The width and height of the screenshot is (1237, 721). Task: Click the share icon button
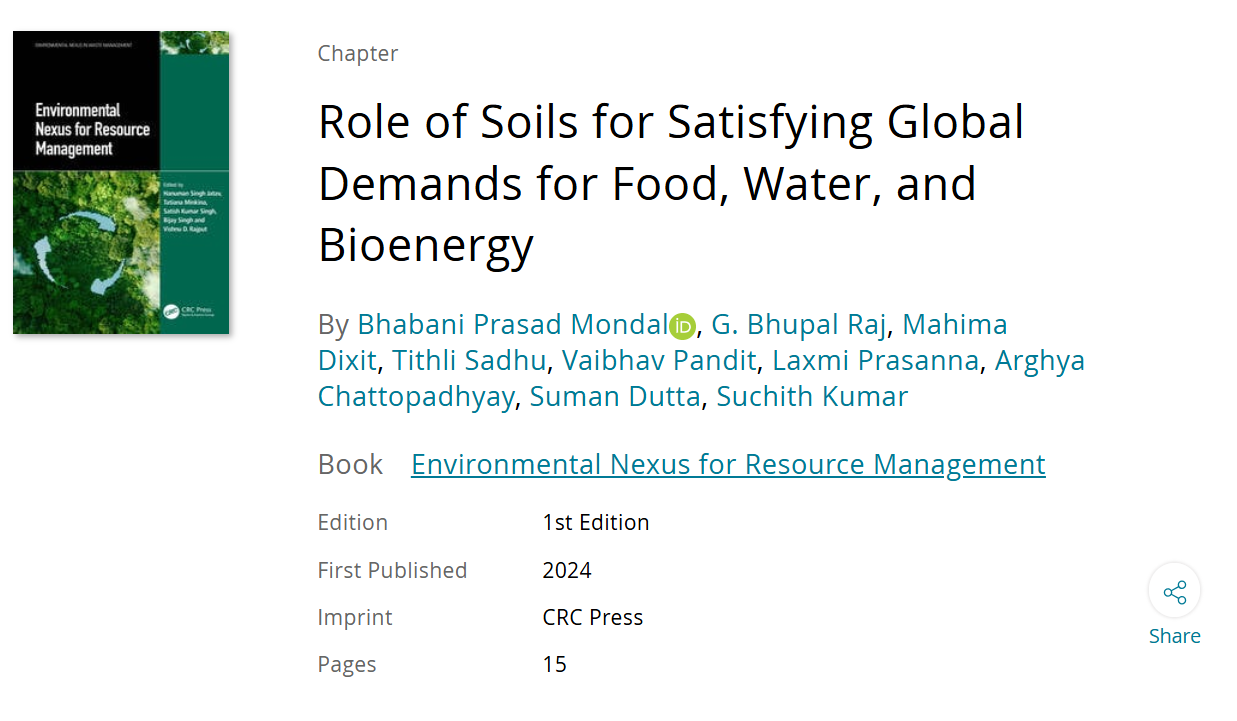pos(1174,592)
